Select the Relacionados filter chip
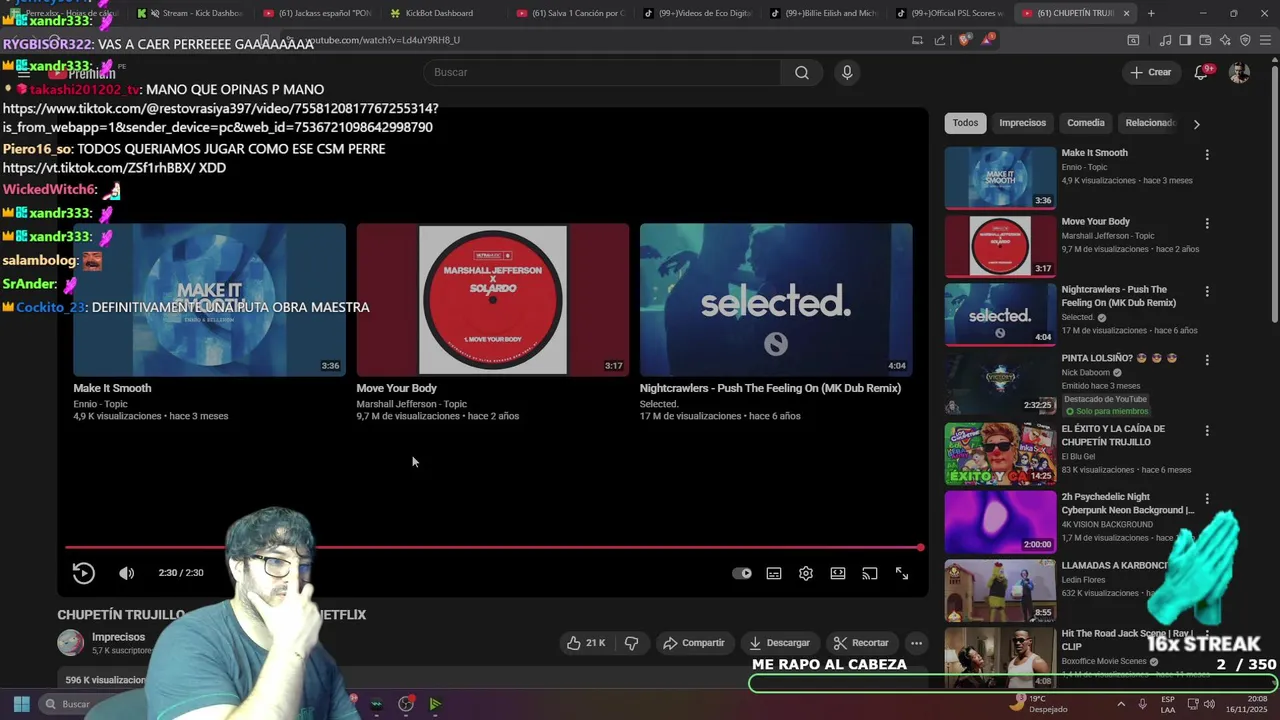Image resolution: width=1280 pixels, height=720 pixels. (1150, 123)
